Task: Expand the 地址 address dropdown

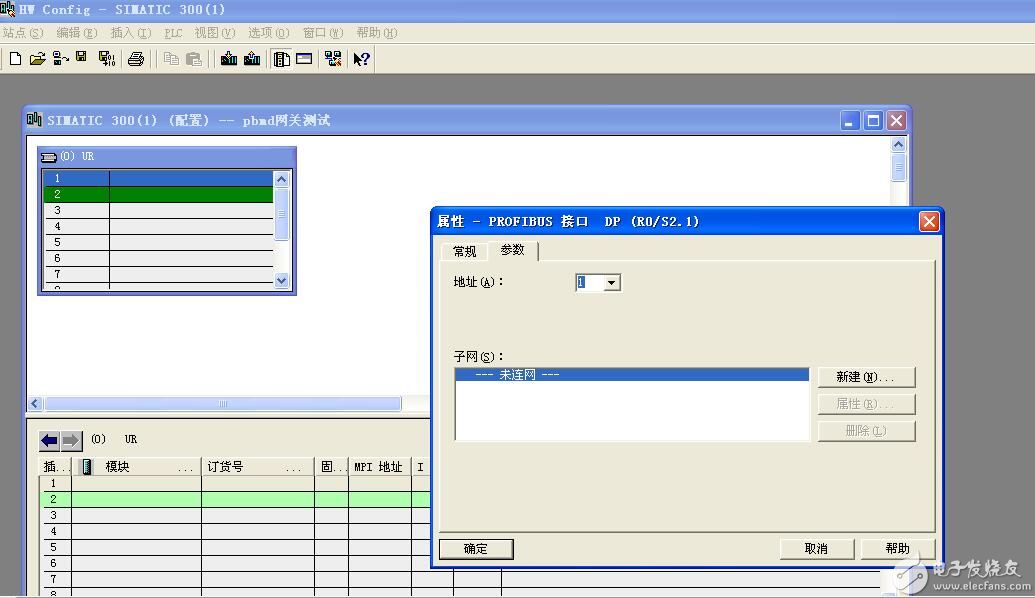Action: pyautogui.click(x=612, y=282)
